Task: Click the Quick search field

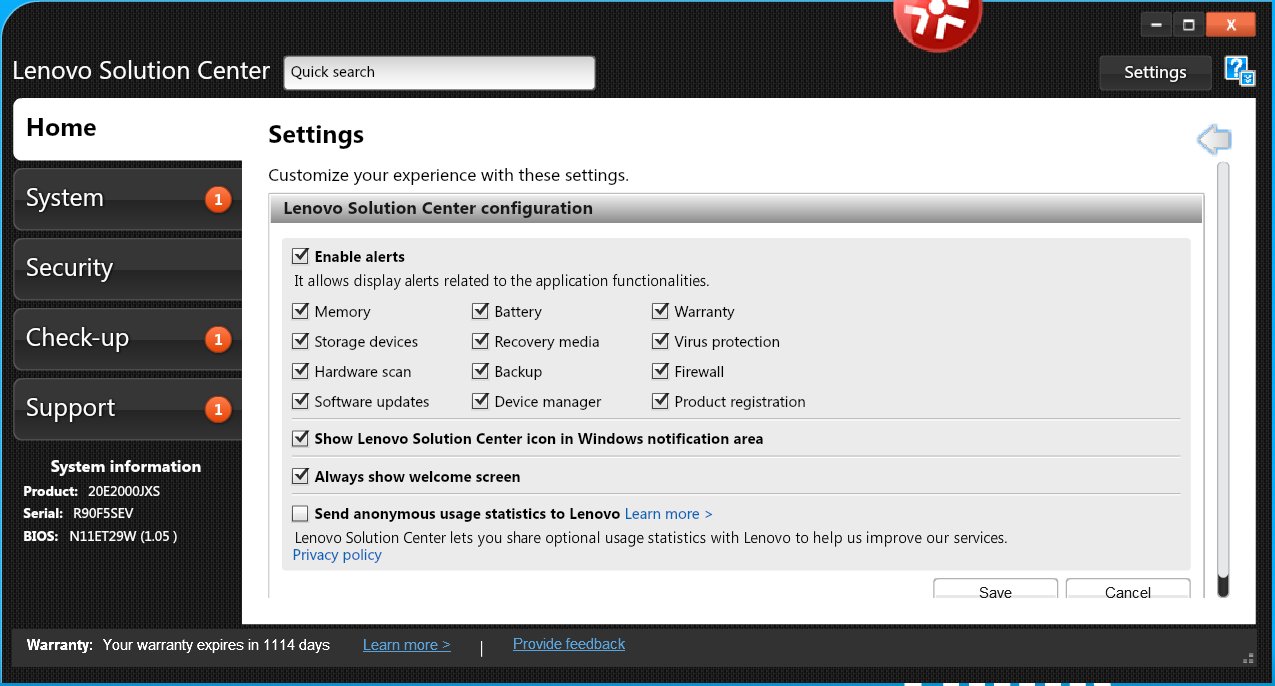Action: (439, 73)
